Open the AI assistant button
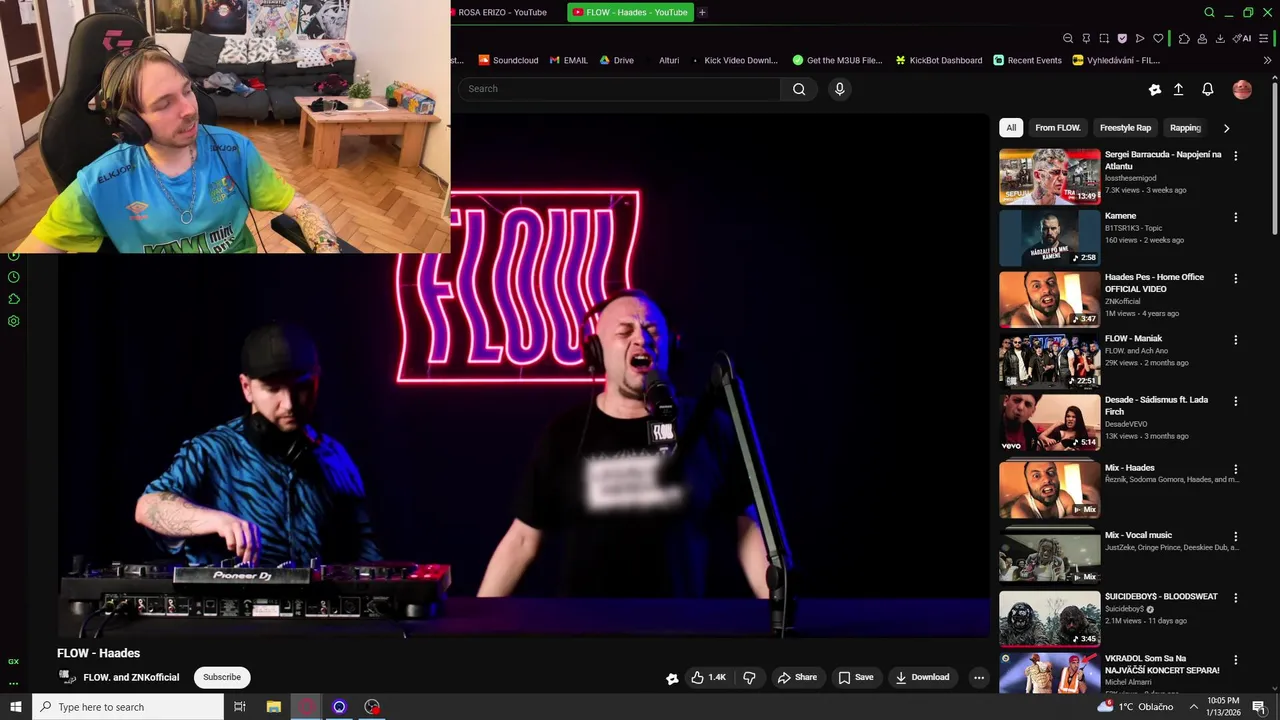 point(1242,38)
